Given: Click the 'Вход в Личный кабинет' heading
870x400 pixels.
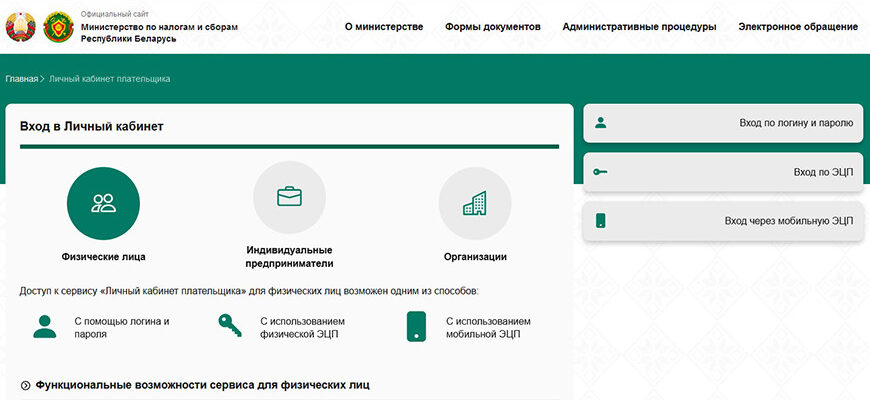Looking at the screenshot, I should [92, 126].
